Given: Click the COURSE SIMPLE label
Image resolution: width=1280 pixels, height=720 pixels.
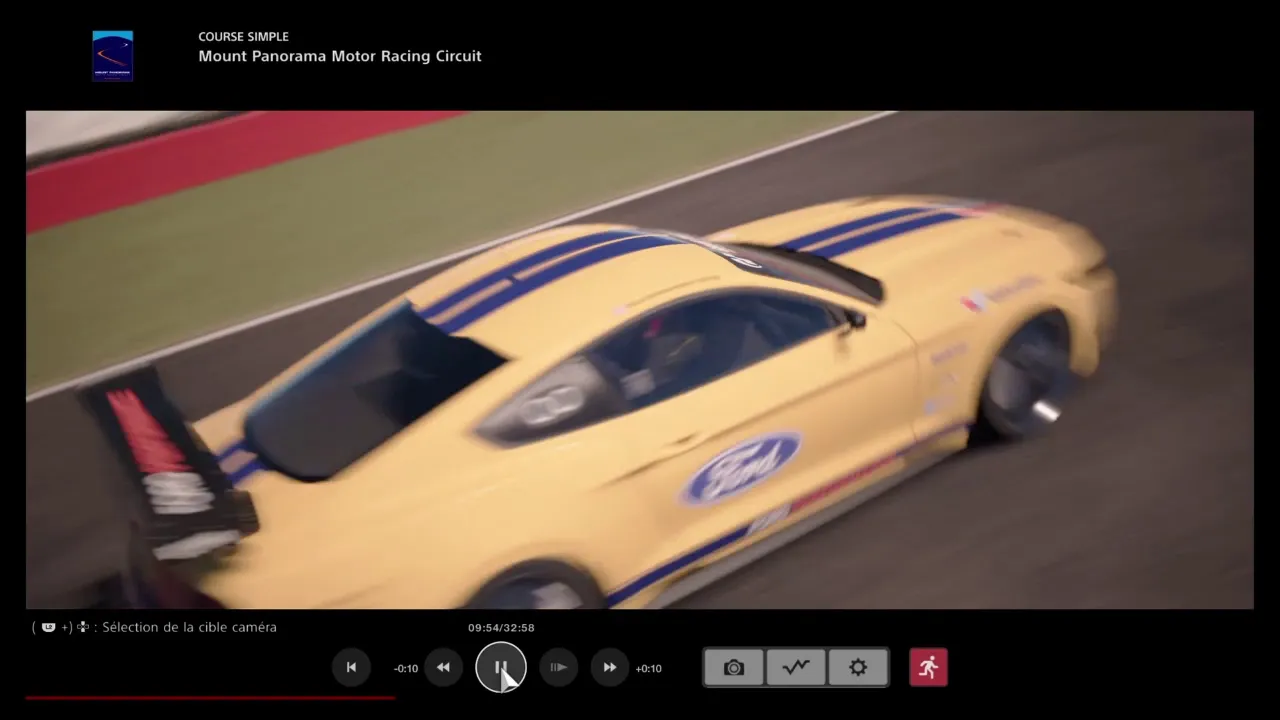Looking at the screenshot, I should (243, 37).
